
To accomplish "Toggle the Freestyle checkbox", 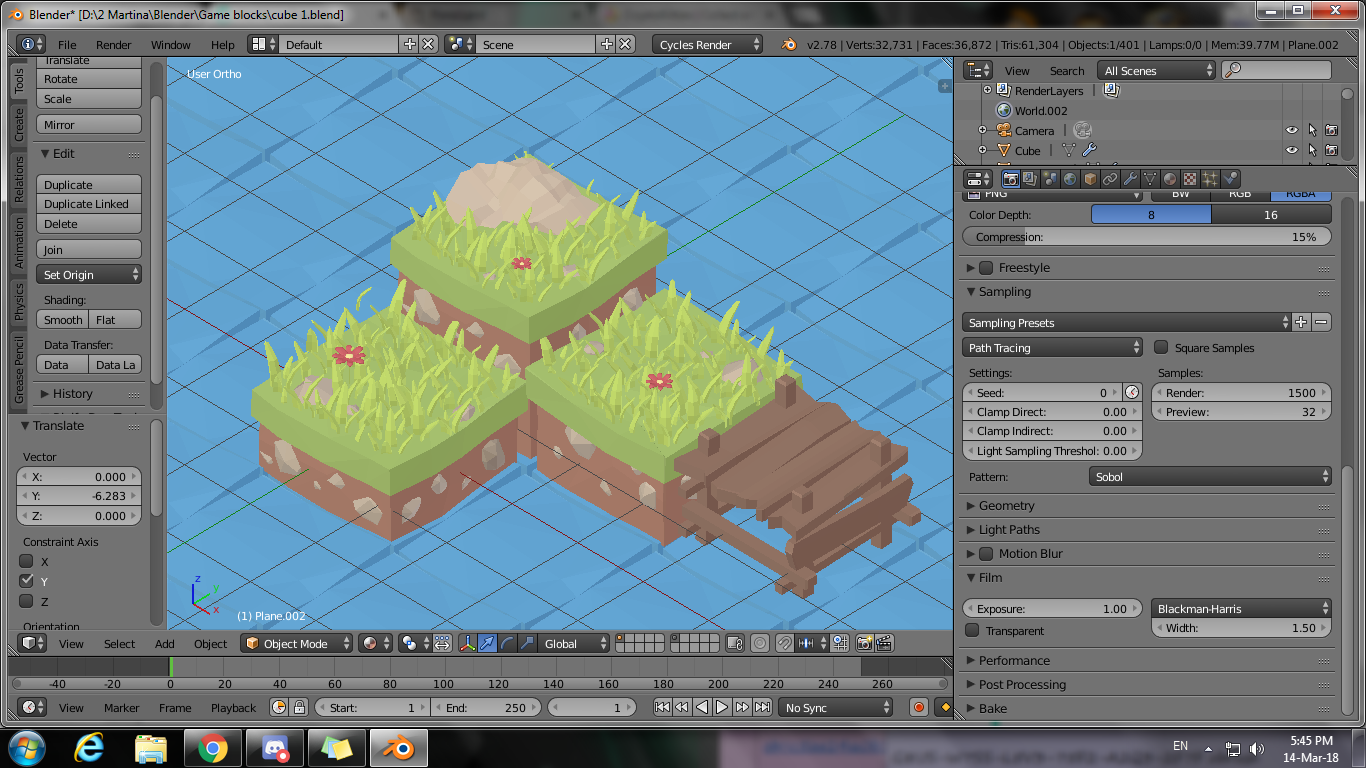I will point(986,268).
